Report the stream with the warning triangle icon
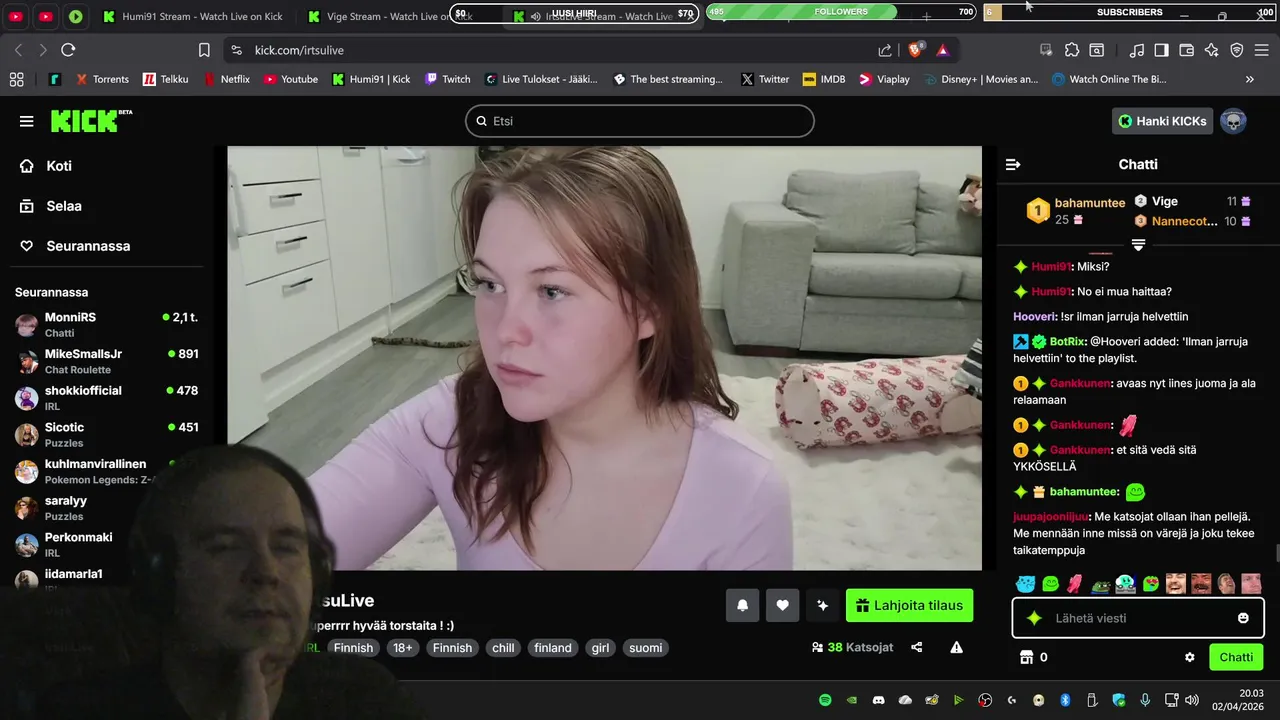 pos(956,647)
